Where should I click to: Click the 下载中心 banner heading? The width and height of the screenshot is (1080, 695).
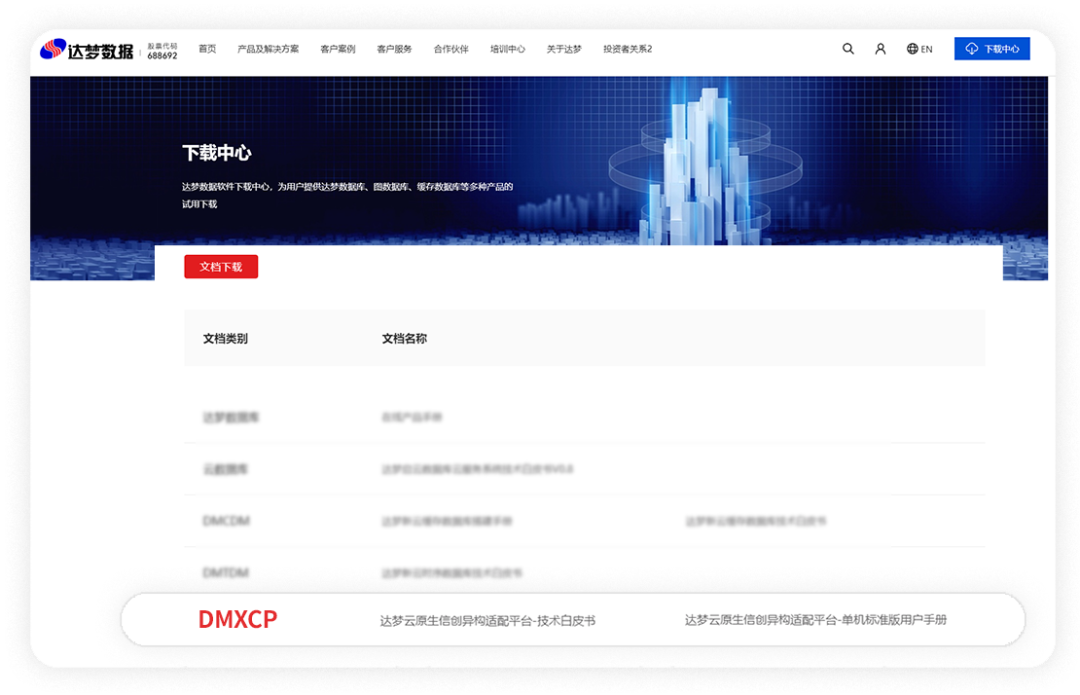click(x=216, y=153)
